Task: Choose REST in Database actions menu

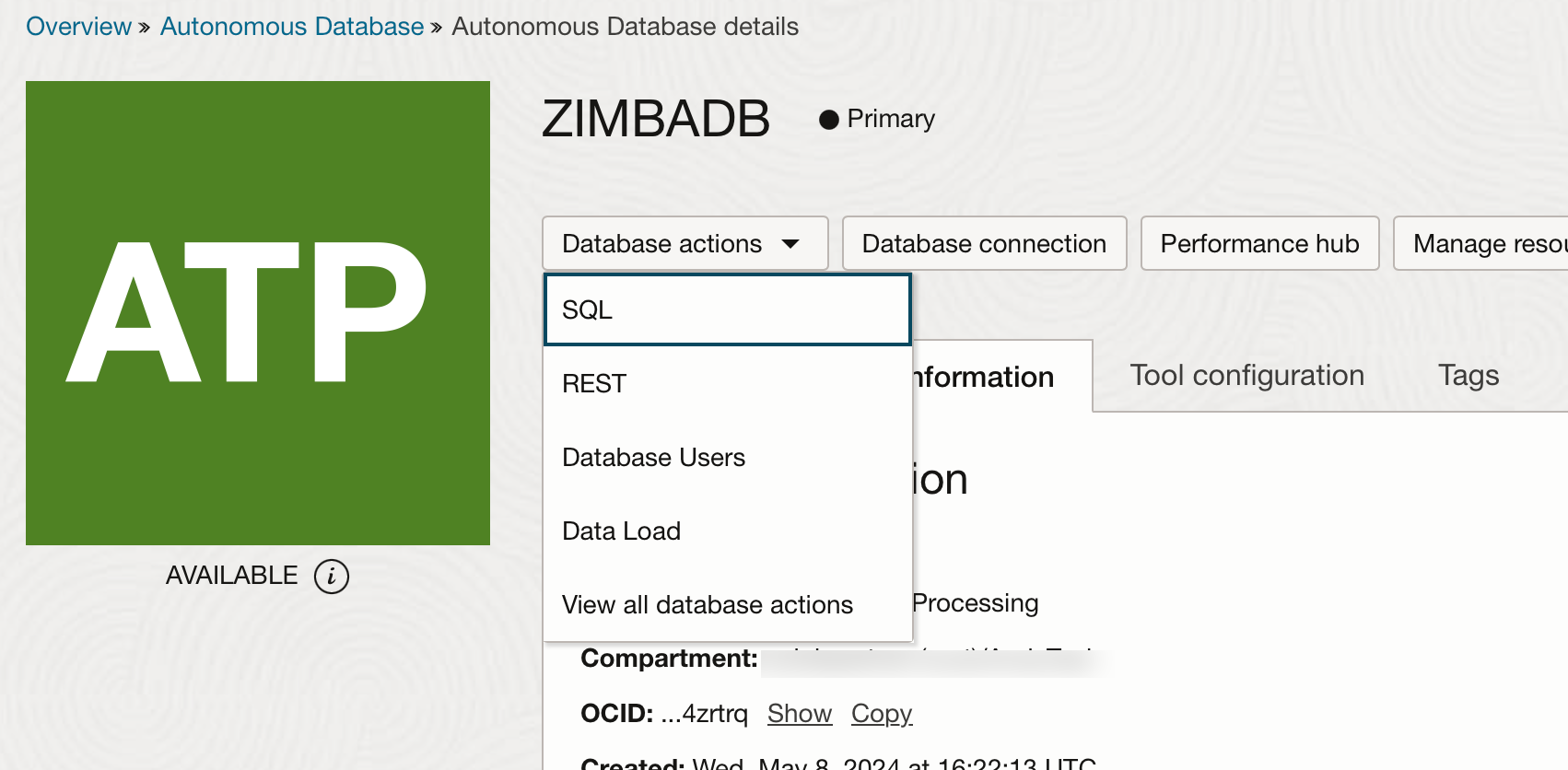Action: pyautogui.click(x=727, y=384)
